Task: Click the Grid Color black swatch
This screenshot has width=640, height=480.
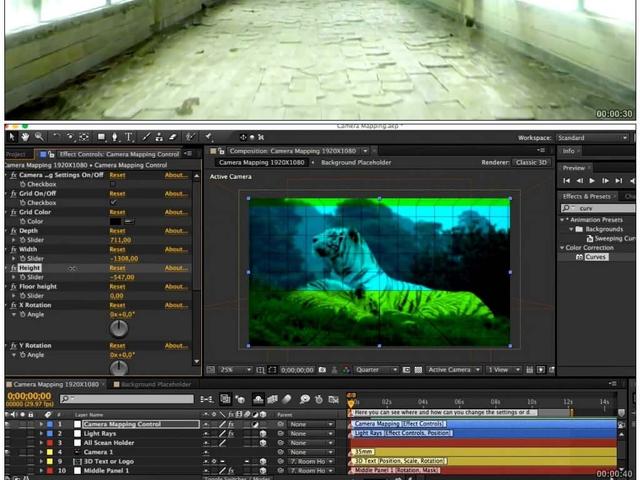Action: click(116, 222)
